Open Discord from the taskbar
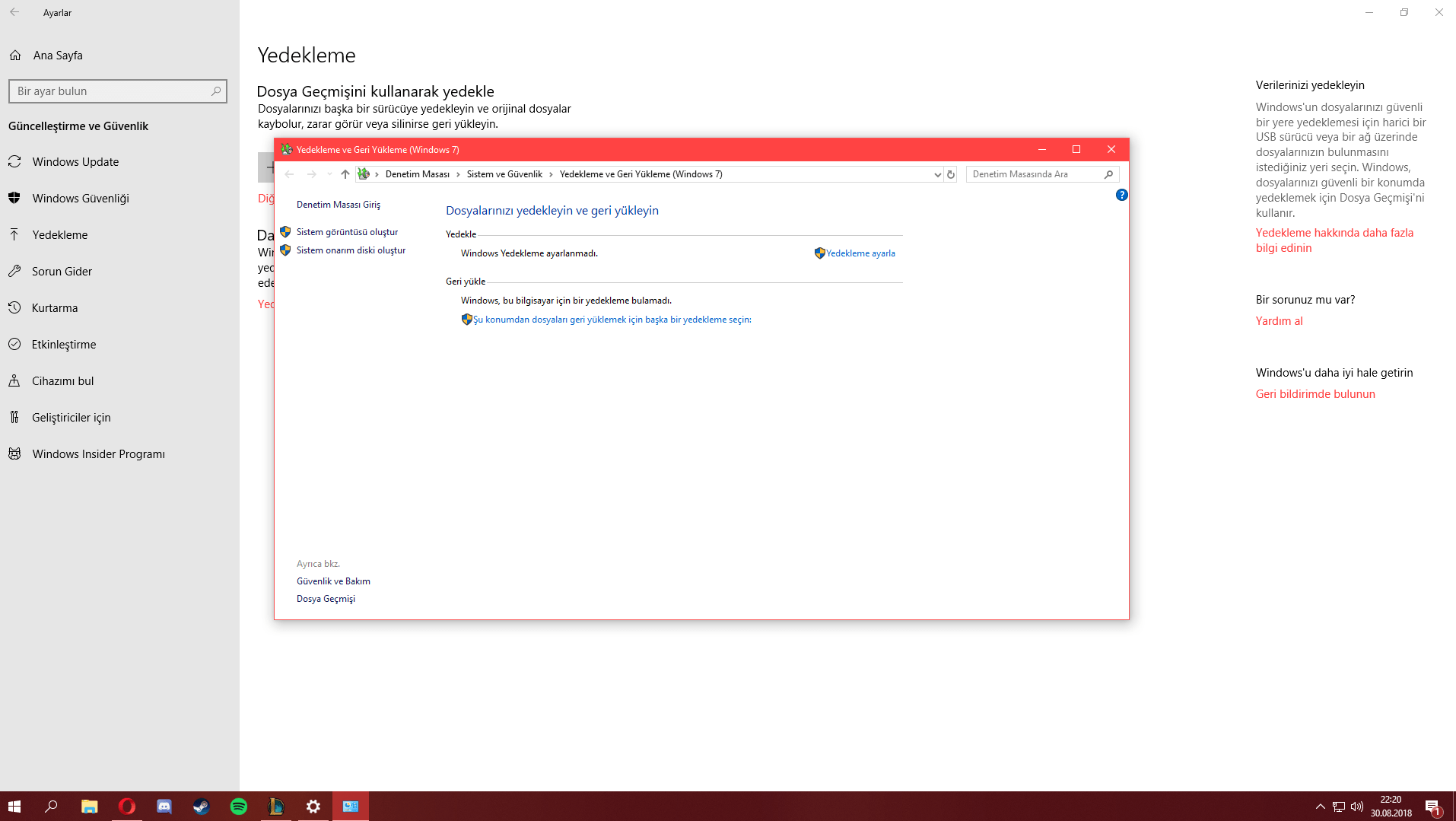This screenshot has width=1456, height=821. pos(164,806)
